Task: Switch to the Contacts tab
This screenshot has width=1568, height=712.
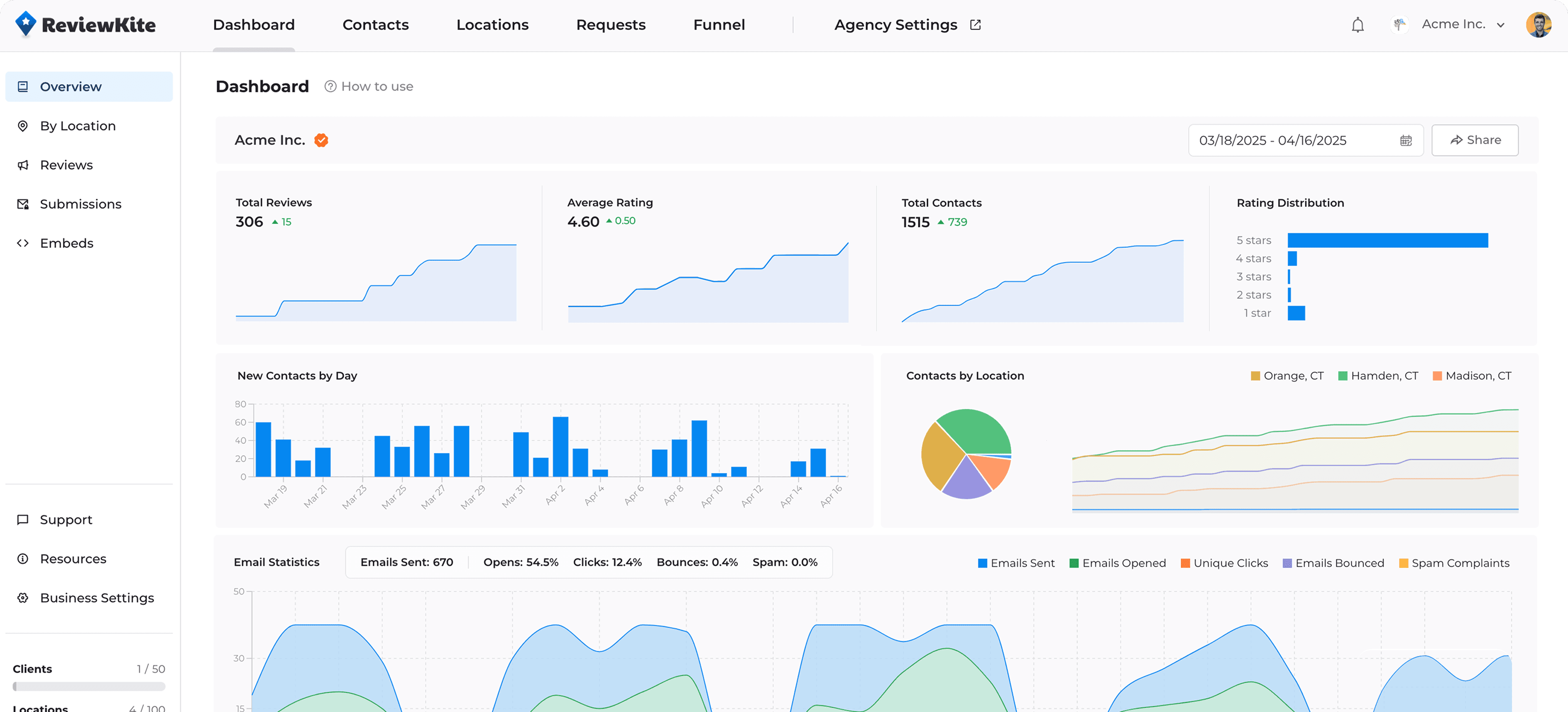Action: (x=375, y=24)
